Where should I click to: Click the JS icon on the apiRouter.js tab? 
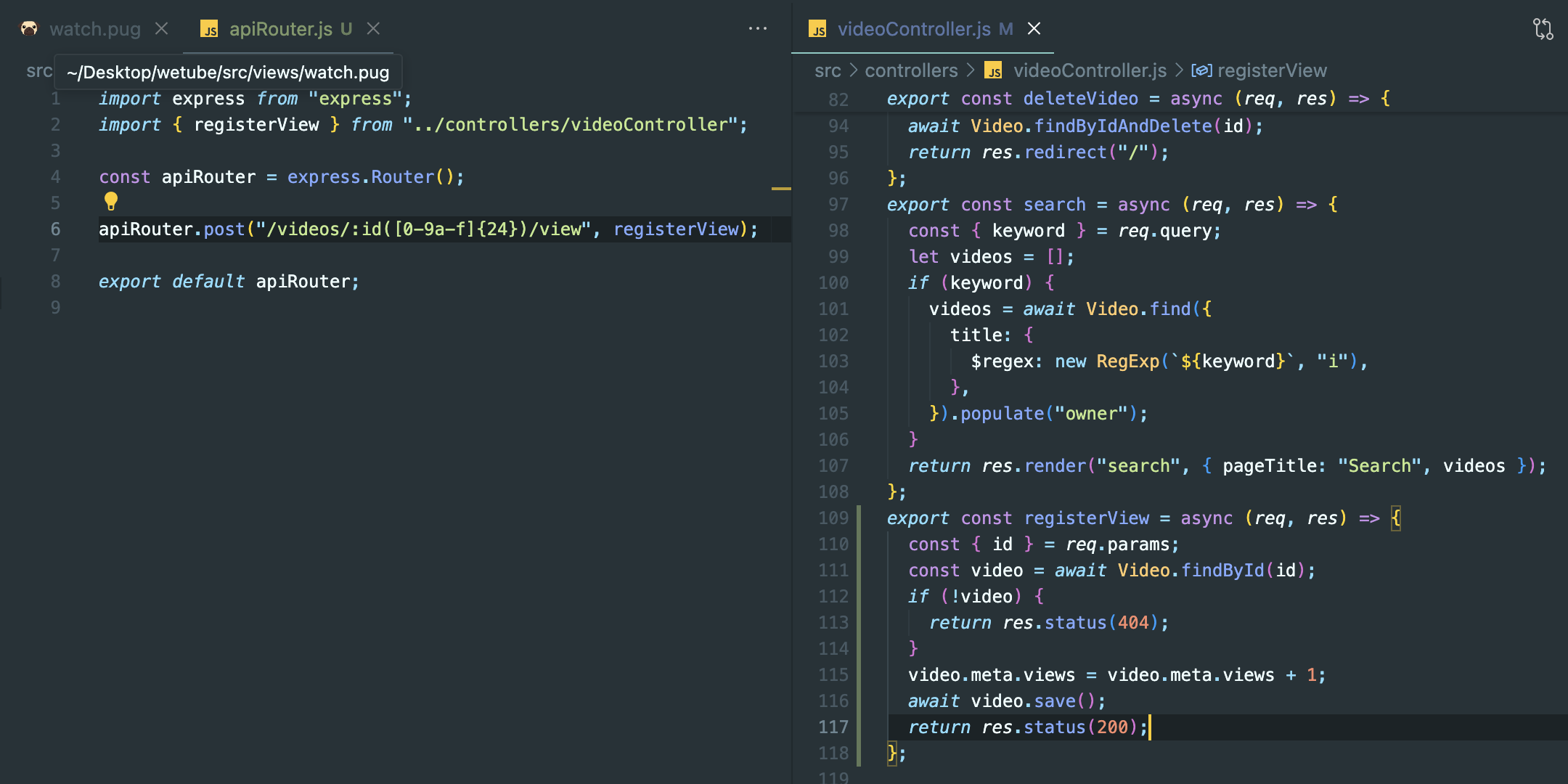click(x=209, y=29)
